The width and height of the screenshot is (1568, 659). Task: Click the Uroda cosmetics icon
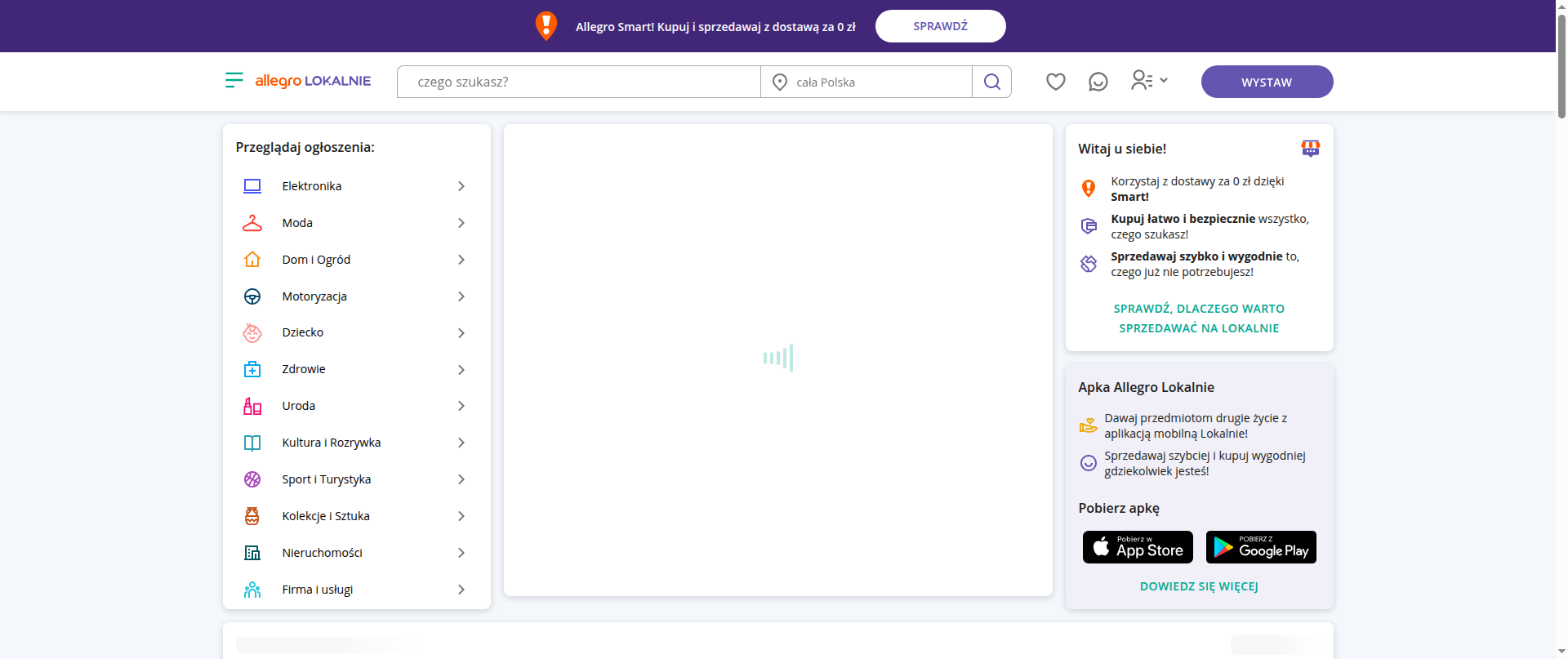pyautogui.click(x=252, y=406)
